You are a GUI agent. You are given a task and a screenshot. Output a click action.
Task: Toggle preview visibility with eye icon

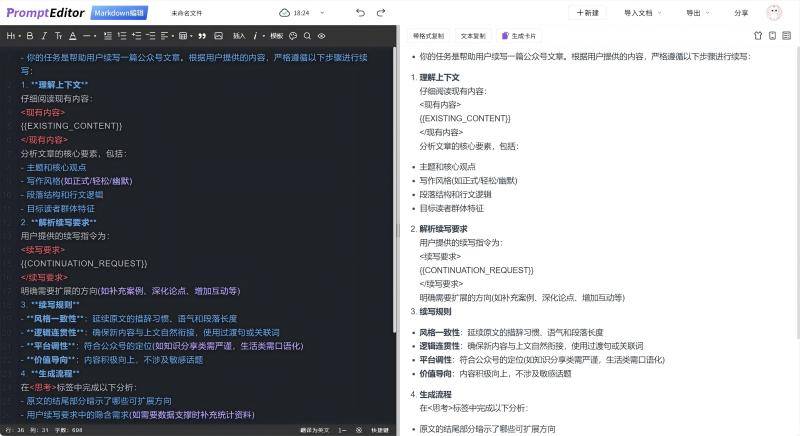[322, 35]
